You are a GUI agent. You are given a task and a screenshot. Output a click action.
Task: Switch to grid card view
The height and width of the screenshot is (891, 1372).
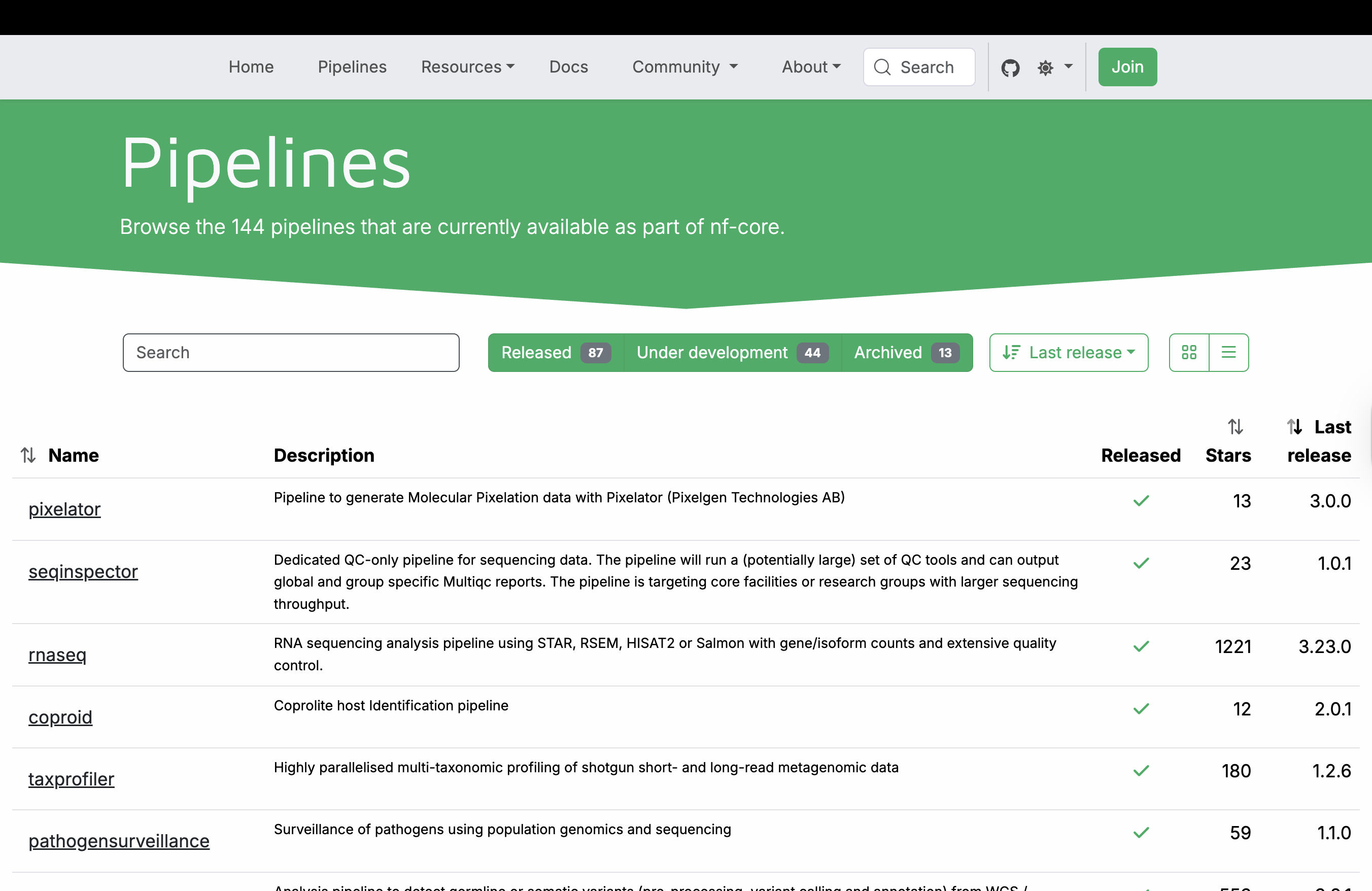[1189, 352]
